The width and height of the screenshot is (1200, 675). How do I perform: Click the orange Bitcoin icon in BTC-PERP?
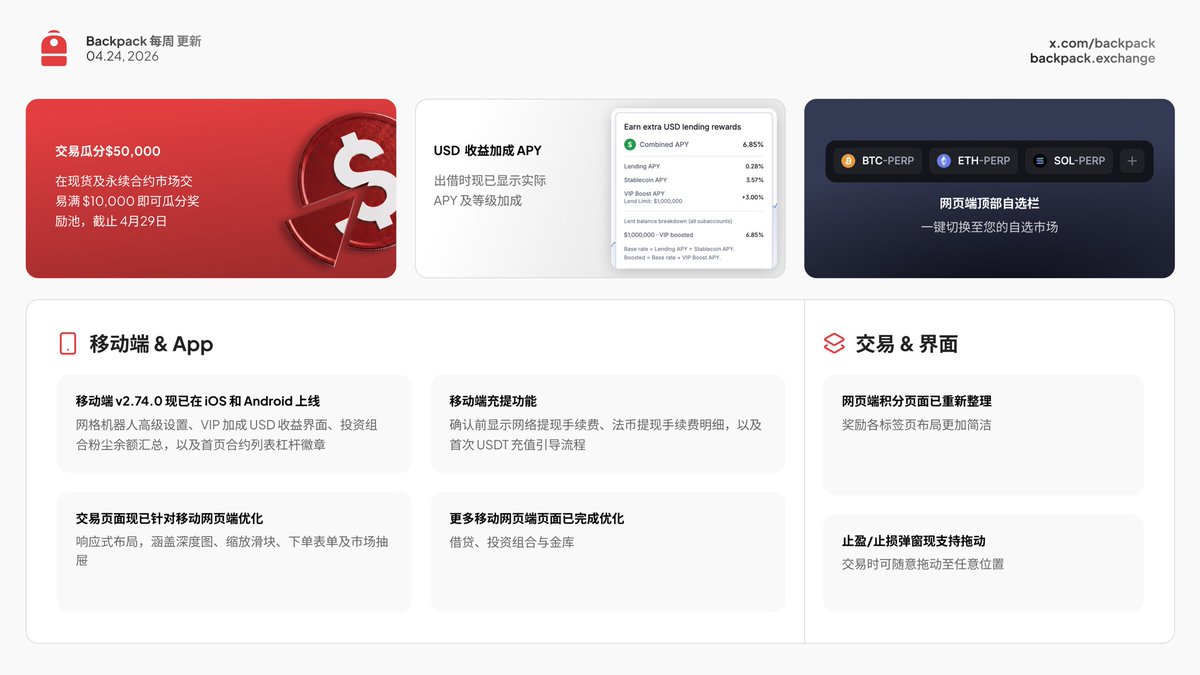848,160
